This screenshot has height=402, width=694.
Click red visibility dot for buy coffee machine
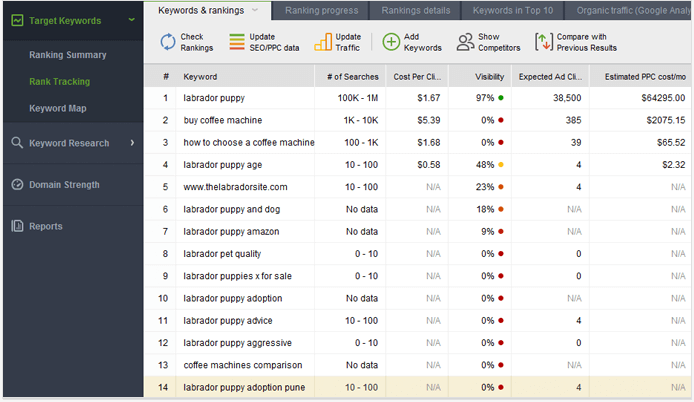click(x=501, y=120)
